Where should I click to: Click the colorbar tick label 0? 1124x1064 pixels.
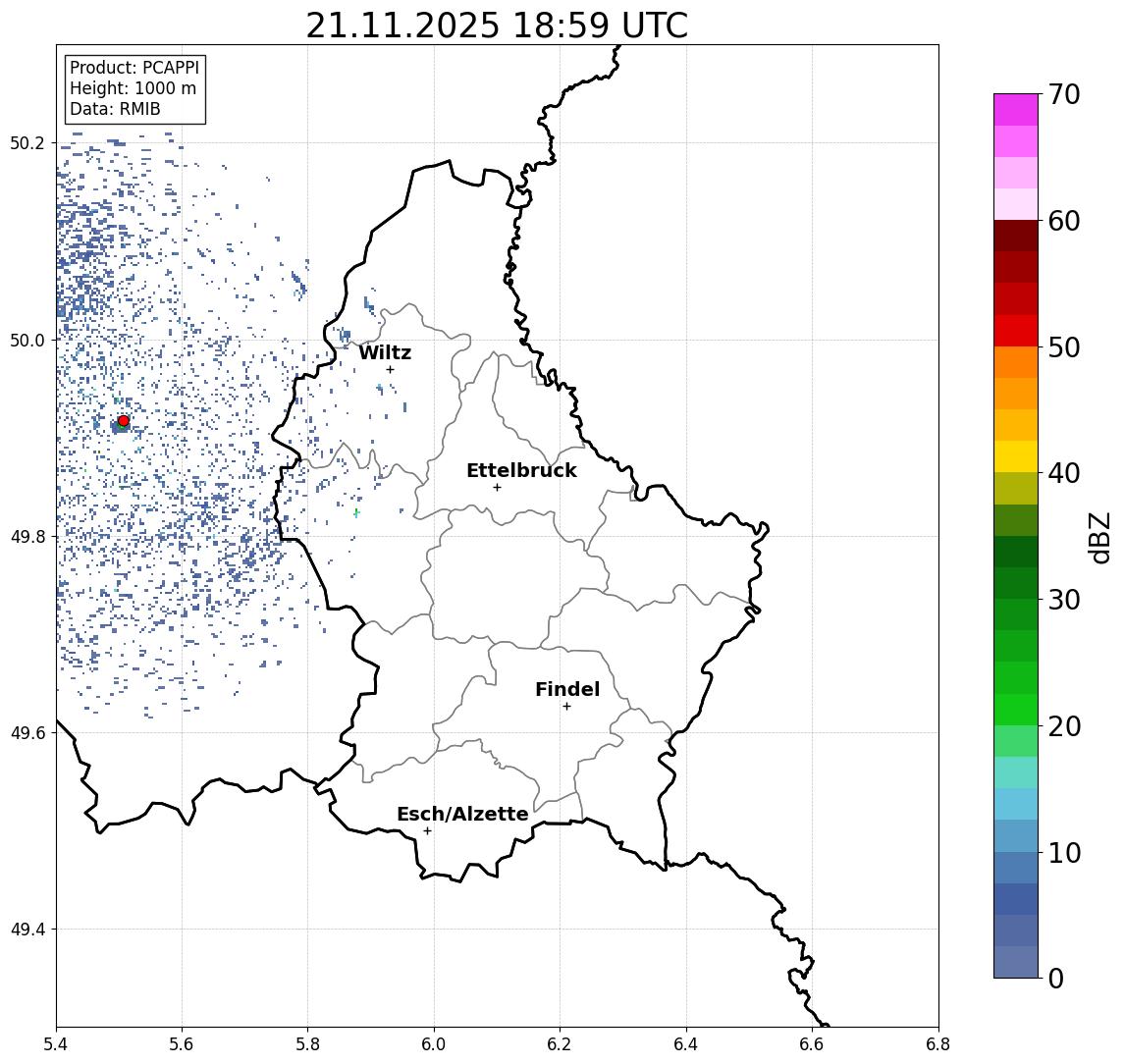(x=1056, y=978)
